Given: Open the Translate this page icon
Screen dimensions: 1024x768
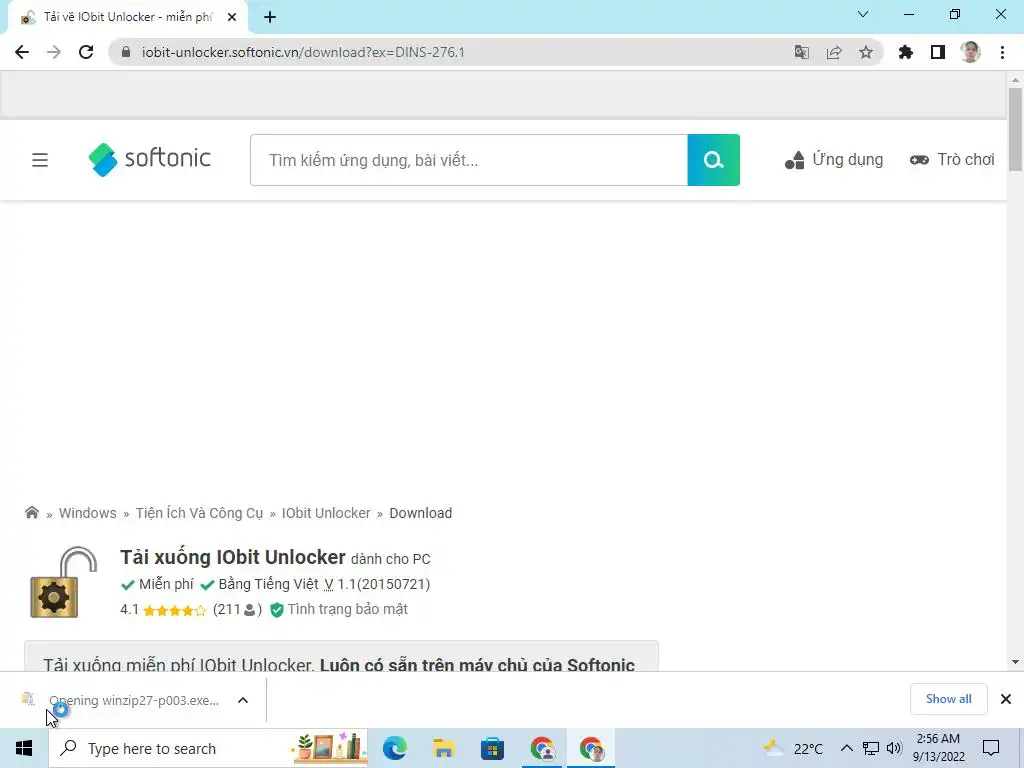Looking at the screenshot, I should (x=801, y=52).
